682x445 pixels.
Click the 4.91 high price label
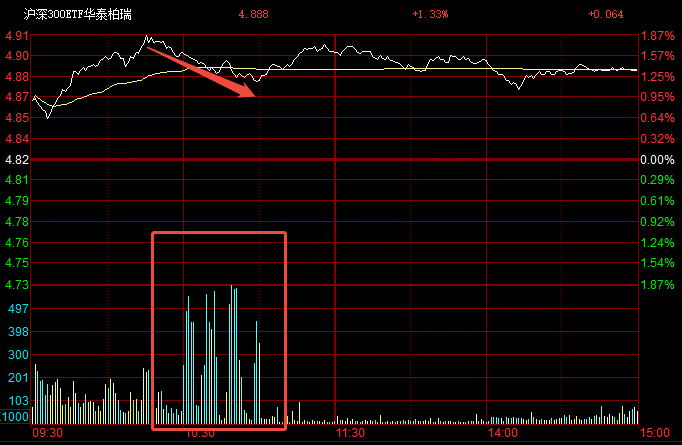point(17,36)
